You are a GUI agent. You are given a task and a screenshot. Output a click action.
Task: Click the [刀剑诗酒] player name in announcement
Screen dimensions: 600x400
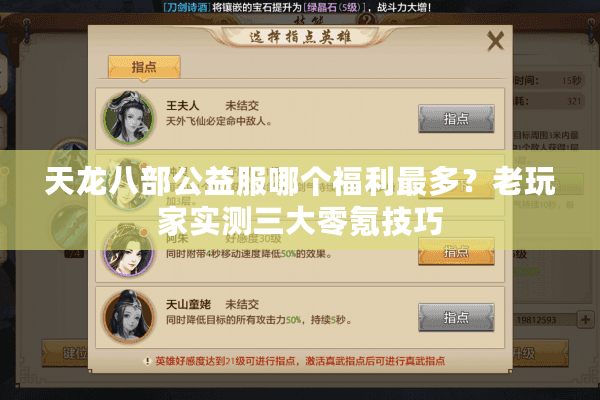(187, 7)
